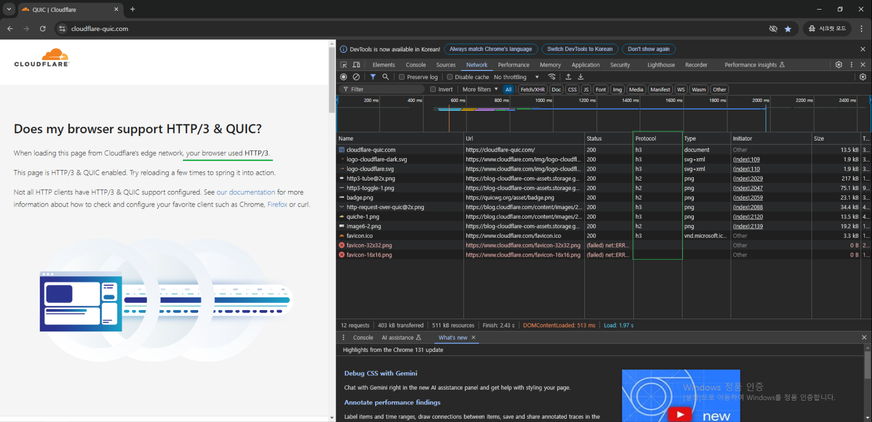The height and width of the screenshot is (422, 872).
Task: Open network search with magnifier icon
Action: [x=386, y=77]
